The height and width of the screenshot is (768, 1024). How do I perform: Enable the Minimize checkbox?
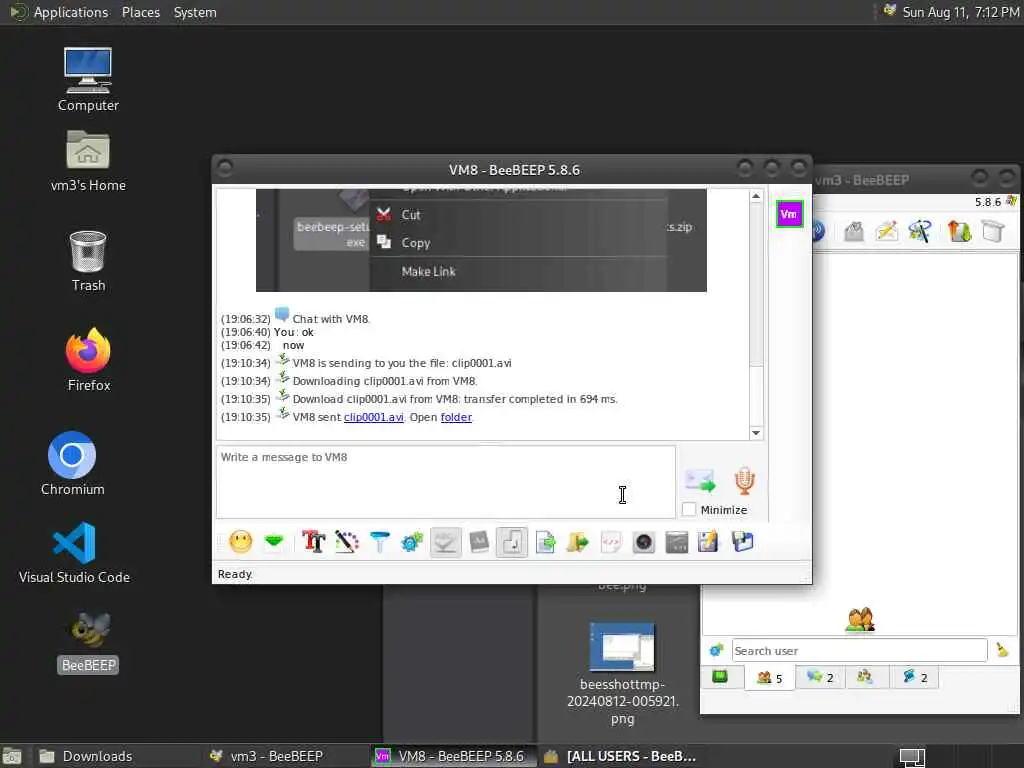tap(689, 509)
